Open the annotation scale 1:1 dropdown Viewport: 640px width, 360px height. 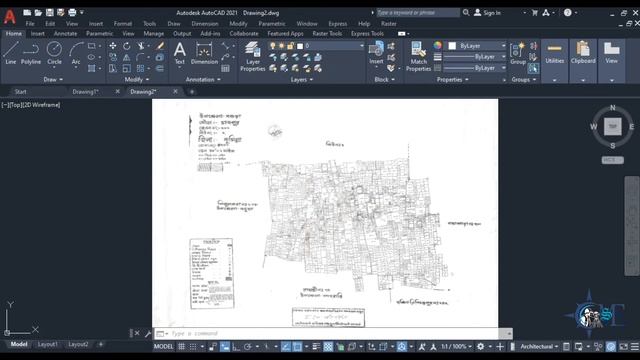click(456, 347)
